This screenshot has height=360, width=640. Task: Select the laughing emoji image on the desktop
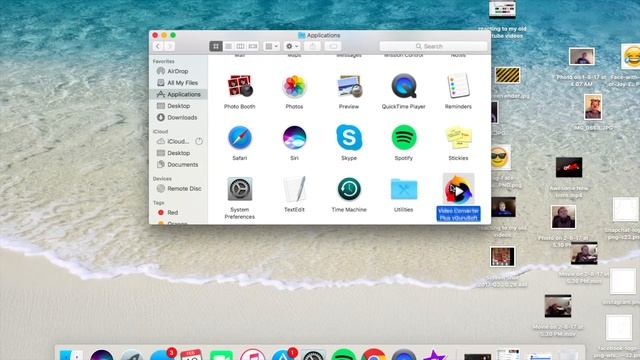(631, 56)
